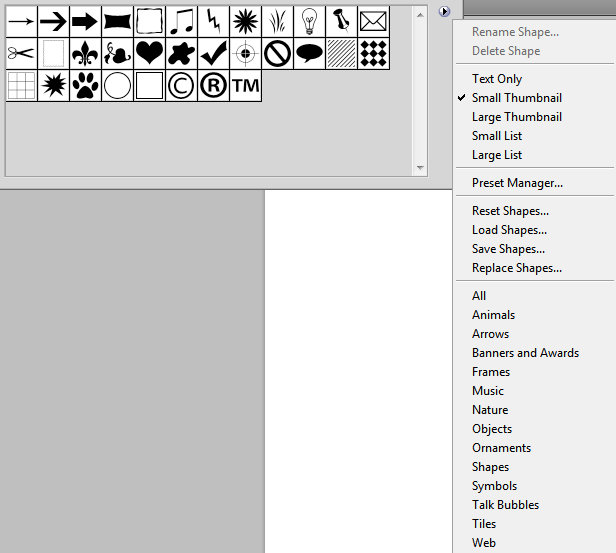Load the Web shape set
Viewport: 616px width, 553px height.
(x=484, y=543)
